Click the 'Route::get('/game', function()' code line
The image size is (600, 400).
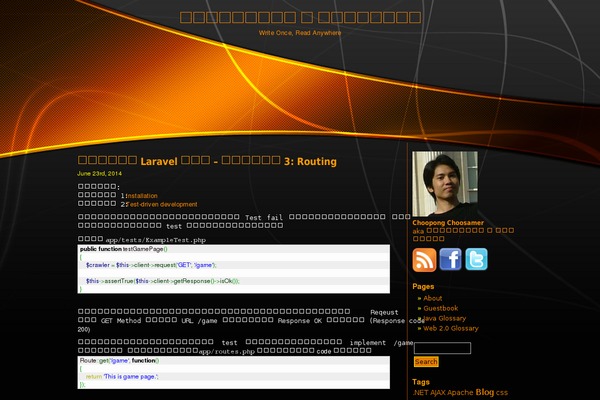(119, 361)
